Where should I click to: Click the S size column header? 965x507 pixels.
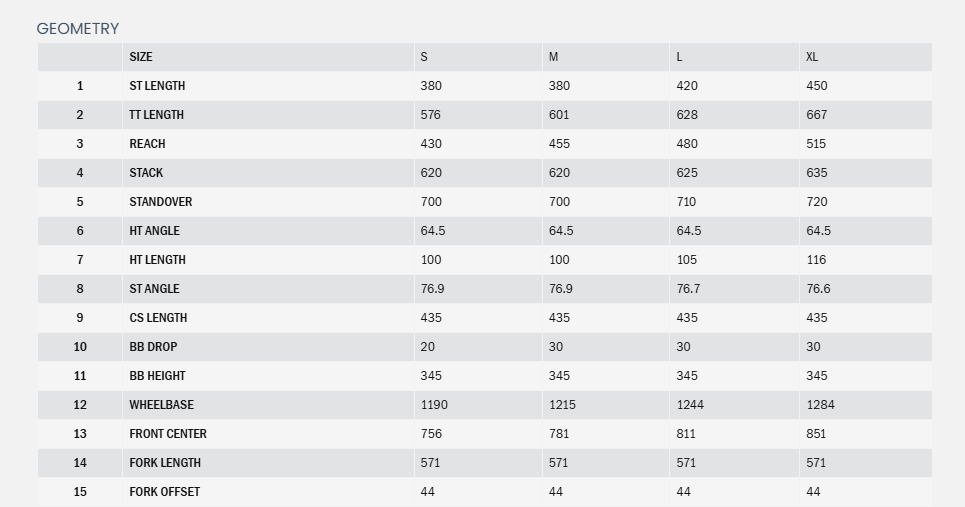pos(424,57)
